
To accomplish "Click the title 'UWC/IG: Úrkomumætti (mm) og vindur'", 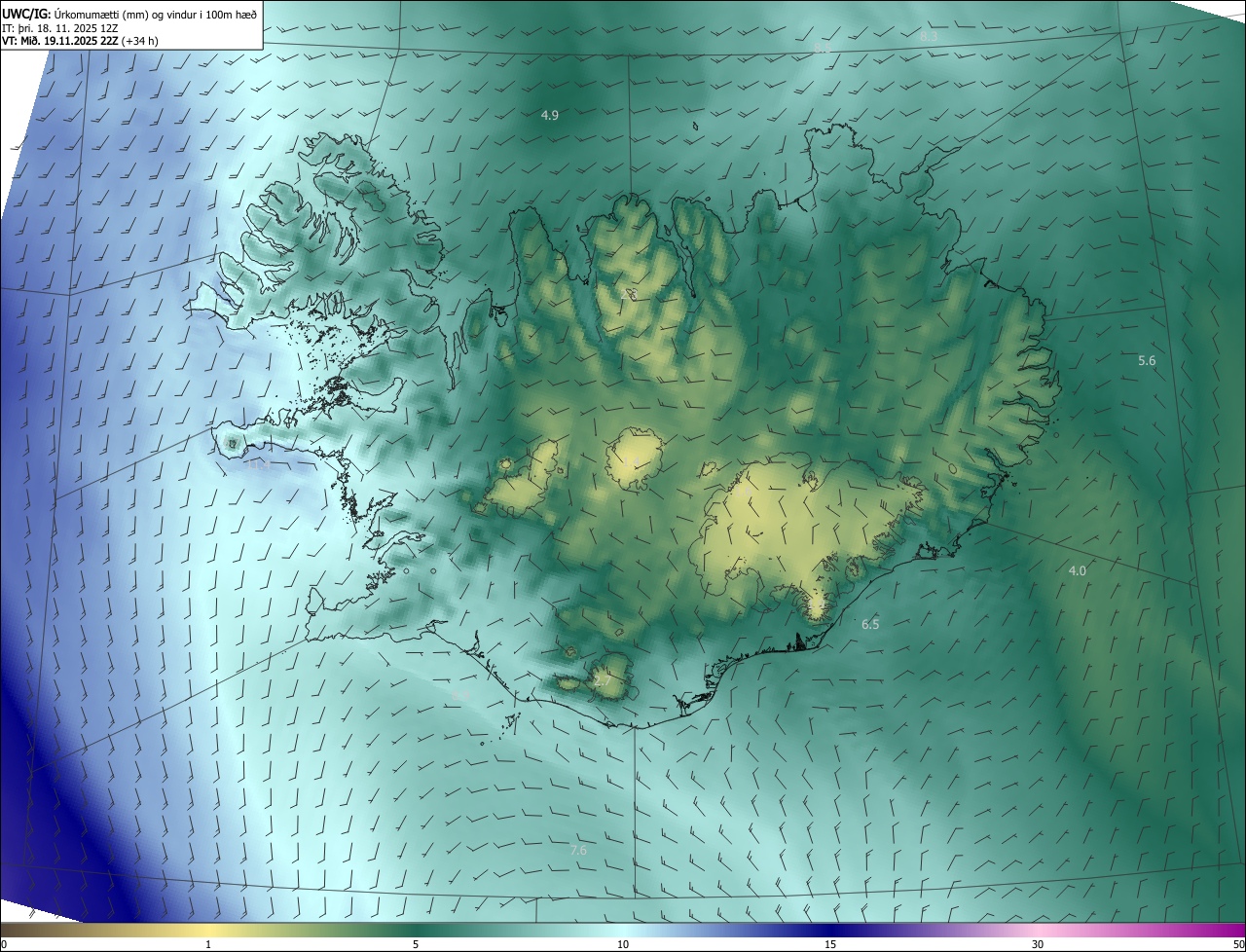I will tap(129, 14).
